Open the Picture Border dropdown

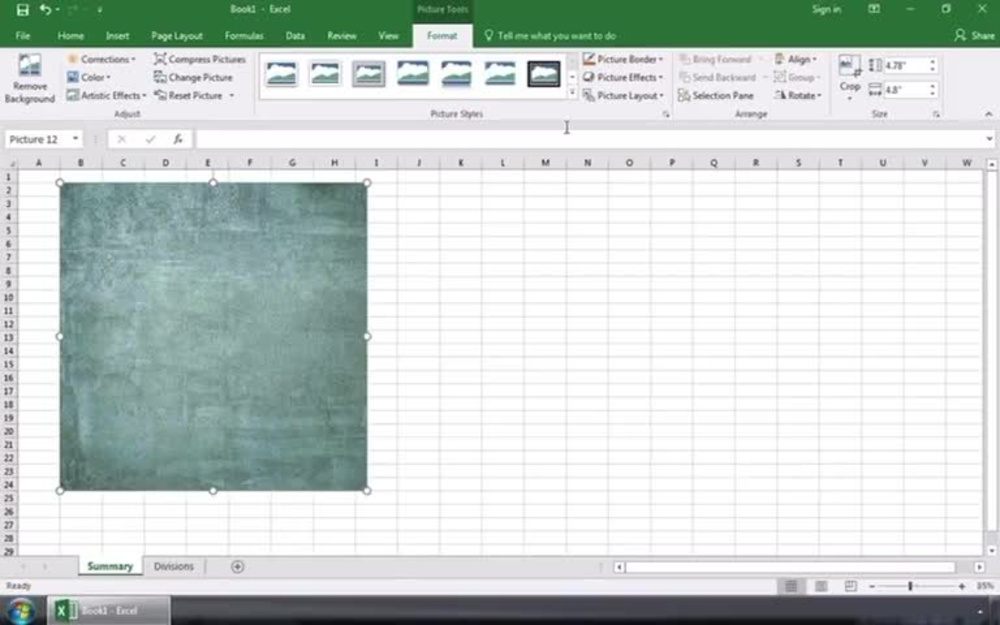point(622,59)
